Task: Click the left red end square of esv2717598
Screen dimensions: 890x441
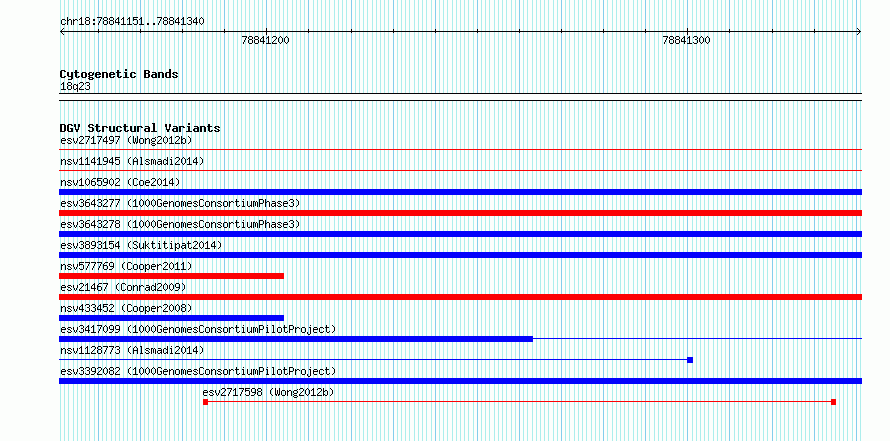Action: pos(205,402)
